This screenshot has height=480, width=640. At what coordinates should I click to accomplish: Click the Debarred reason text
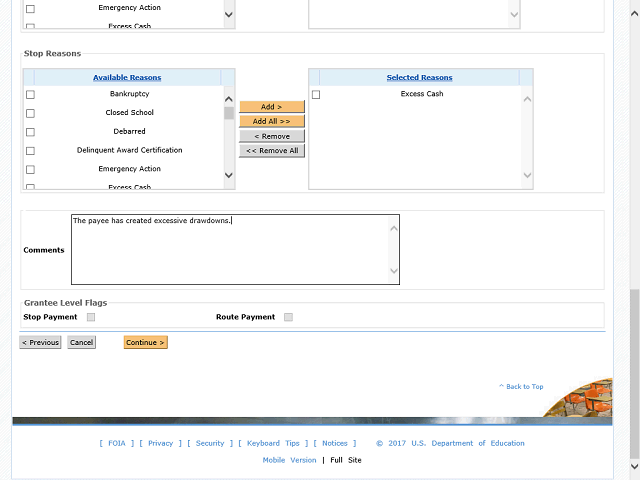coord(129,131)
